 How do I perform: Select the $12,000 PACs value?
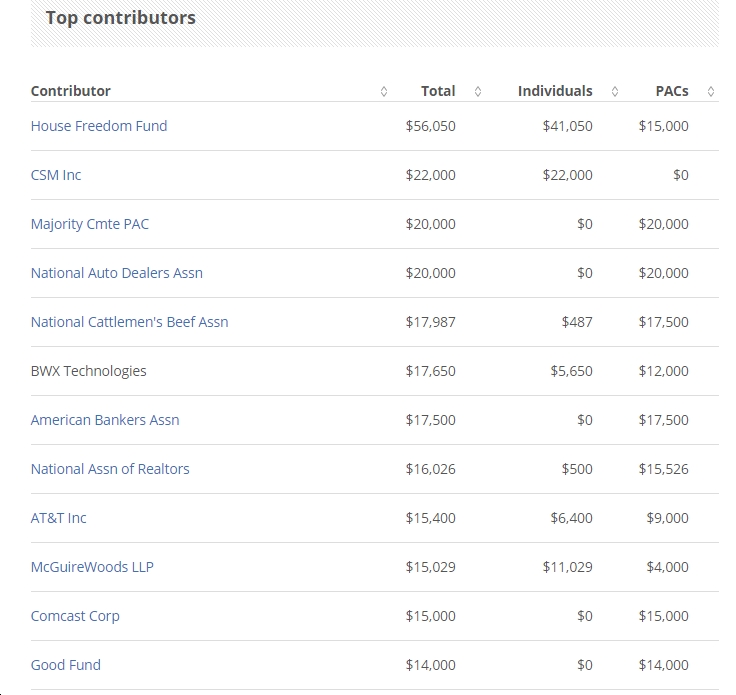[663, 371]
